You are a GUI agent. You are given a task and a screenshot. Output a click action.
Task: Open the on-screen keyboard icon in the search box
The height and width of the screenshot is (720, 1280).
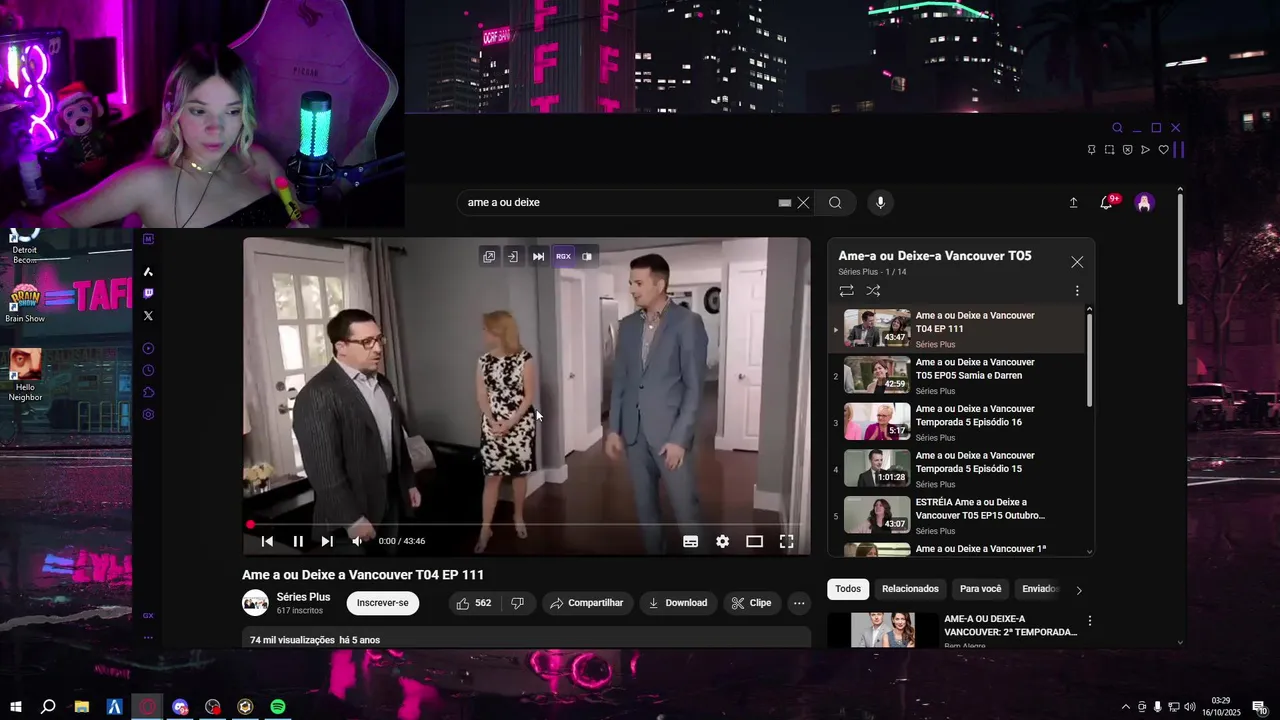tap(785, 203)
